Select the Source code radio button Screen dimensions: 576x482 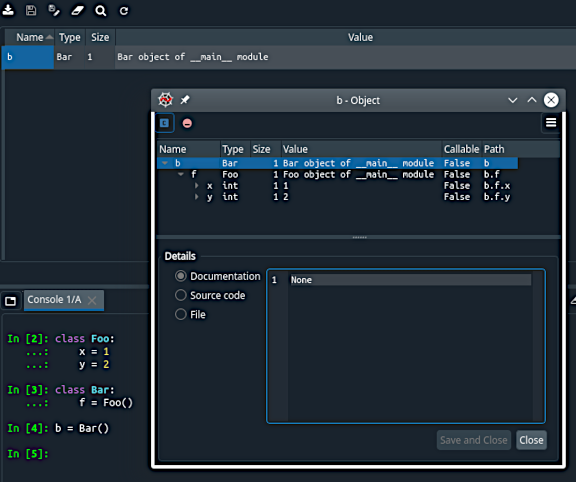[x=180, y=295]
